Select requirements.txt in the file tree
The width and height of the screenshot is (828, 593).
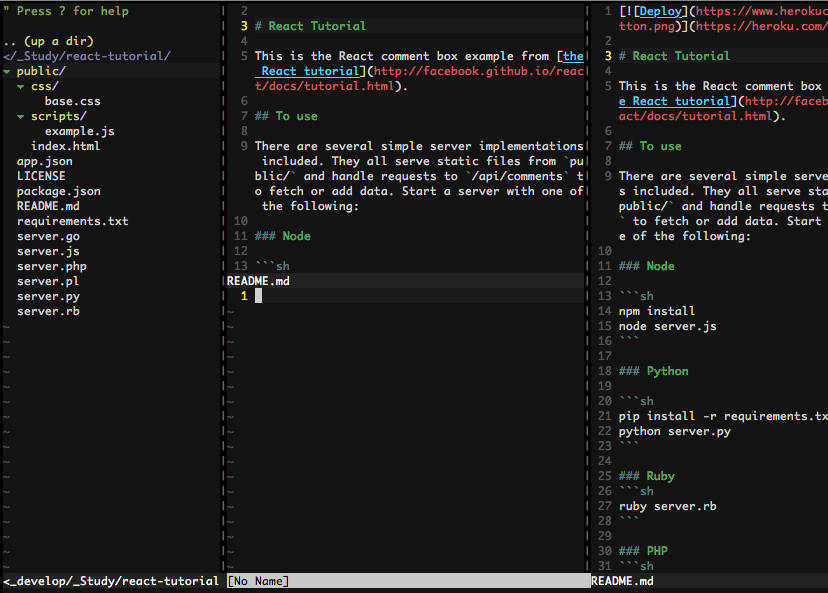click(x=72, y=222)
